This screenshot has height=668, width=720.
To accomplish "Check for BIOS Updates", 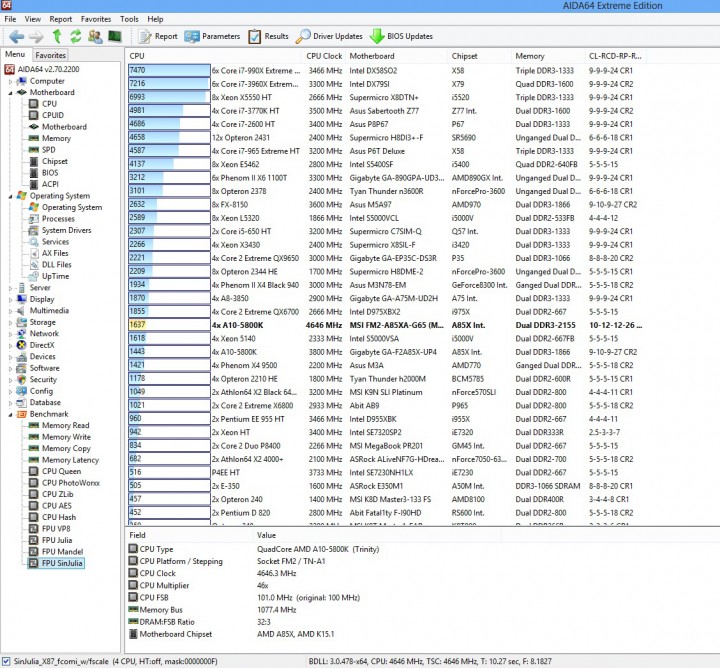I will 401,36.
